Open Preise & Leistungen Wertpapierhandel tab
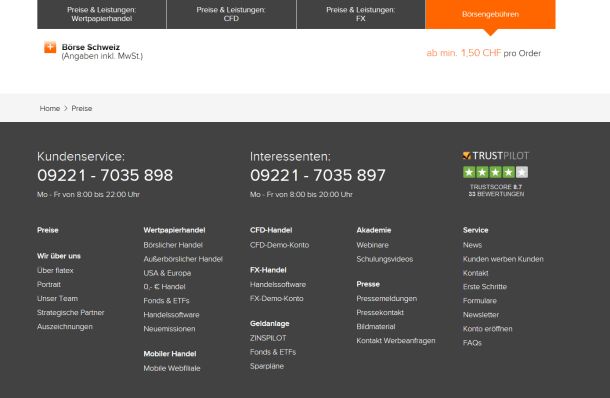Viewport: 610px width, 398px height. coord(102,14)
